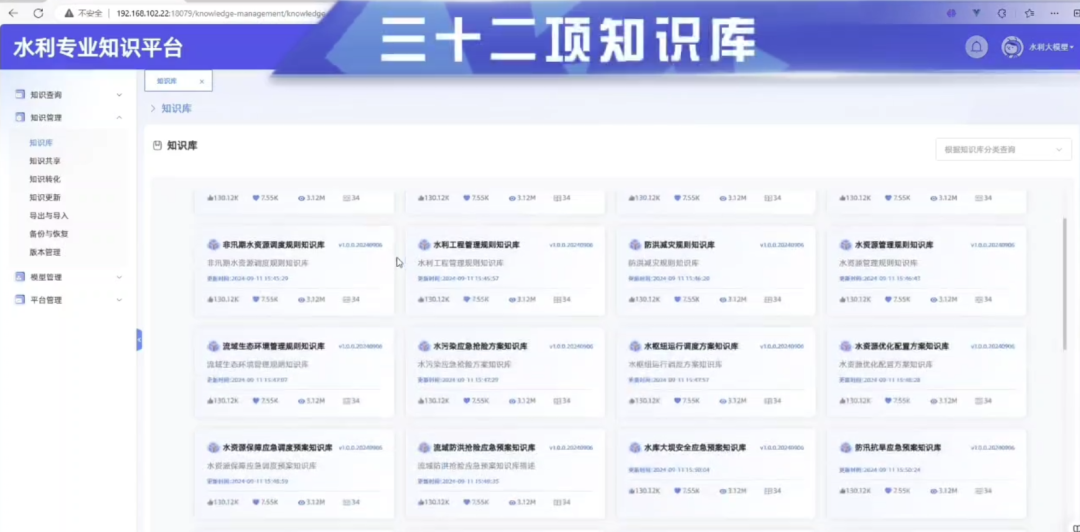Image resolution: width=1080 pixels, height=532 pixels.
Task: Click the browser bookmark star icon
Action: [1029, 12]
